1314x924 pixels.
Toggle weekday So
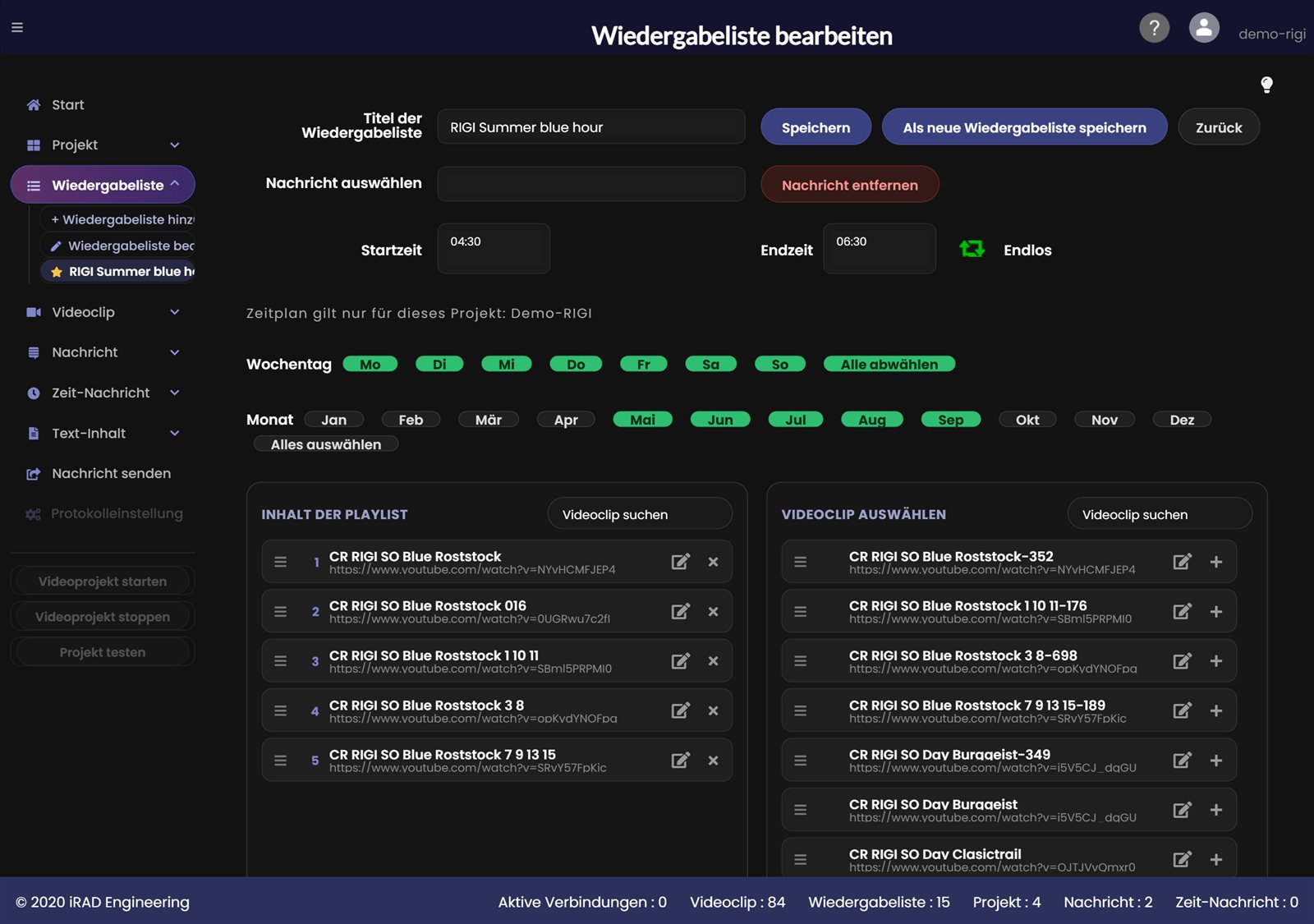pos(780,364)
